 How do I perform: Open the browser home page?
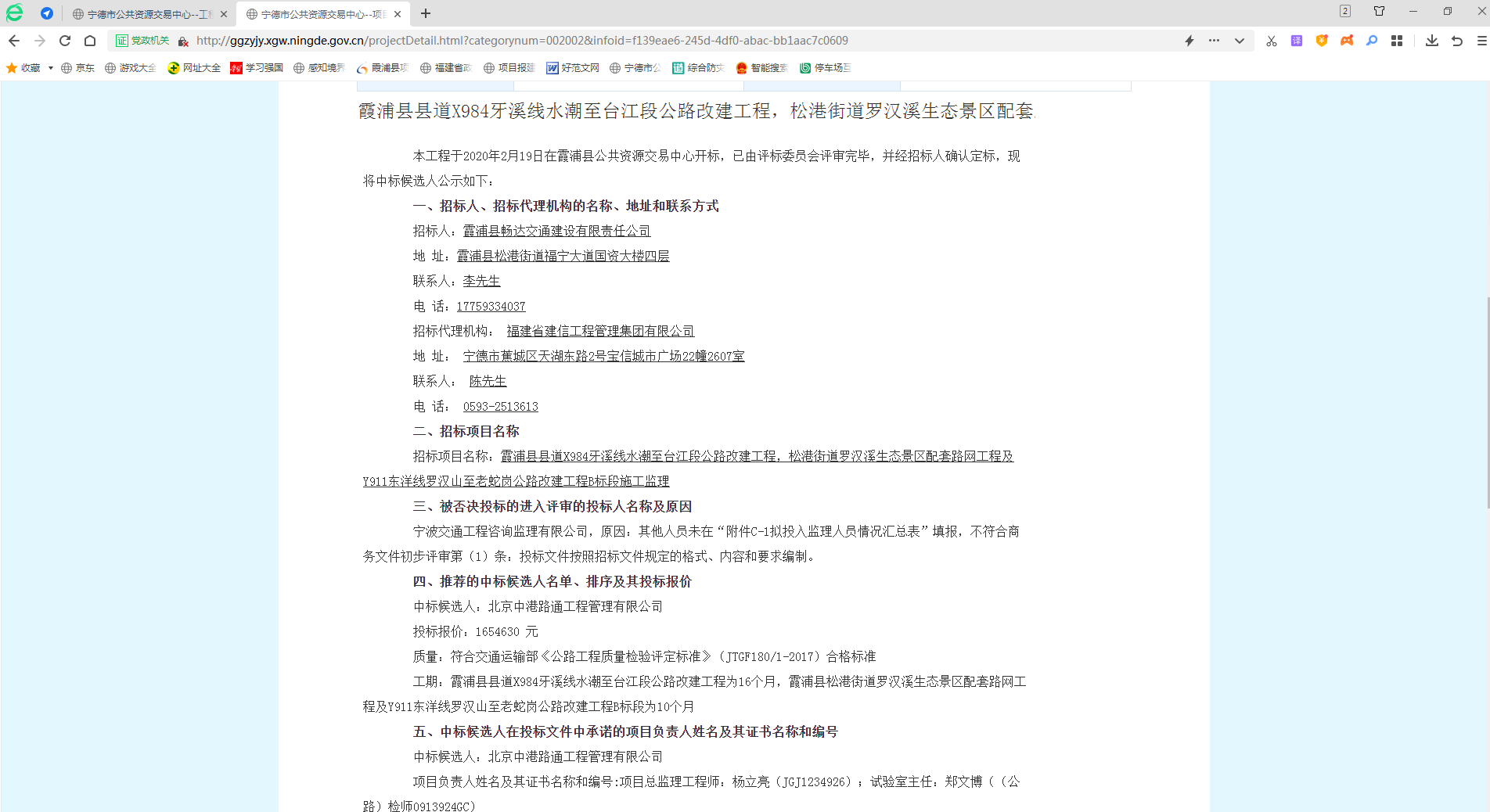[90, 41]
